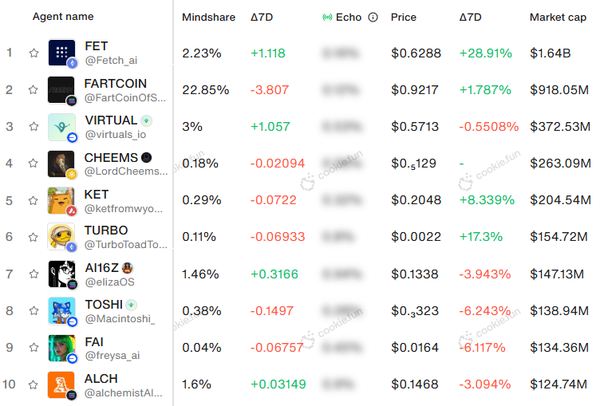
Task: Click the price Δ7D column header
Action: (471, 17)
